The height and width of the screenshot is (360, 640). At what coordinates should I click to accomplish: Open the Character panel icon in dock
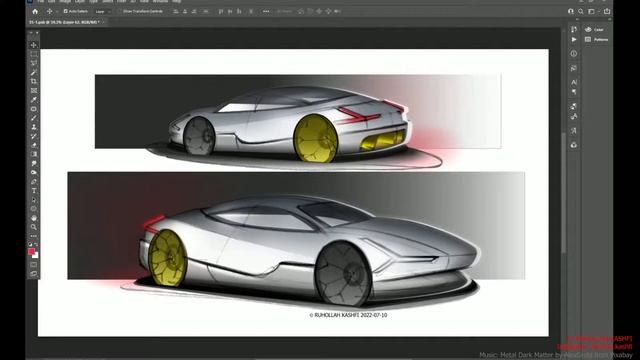click(574, 82)
